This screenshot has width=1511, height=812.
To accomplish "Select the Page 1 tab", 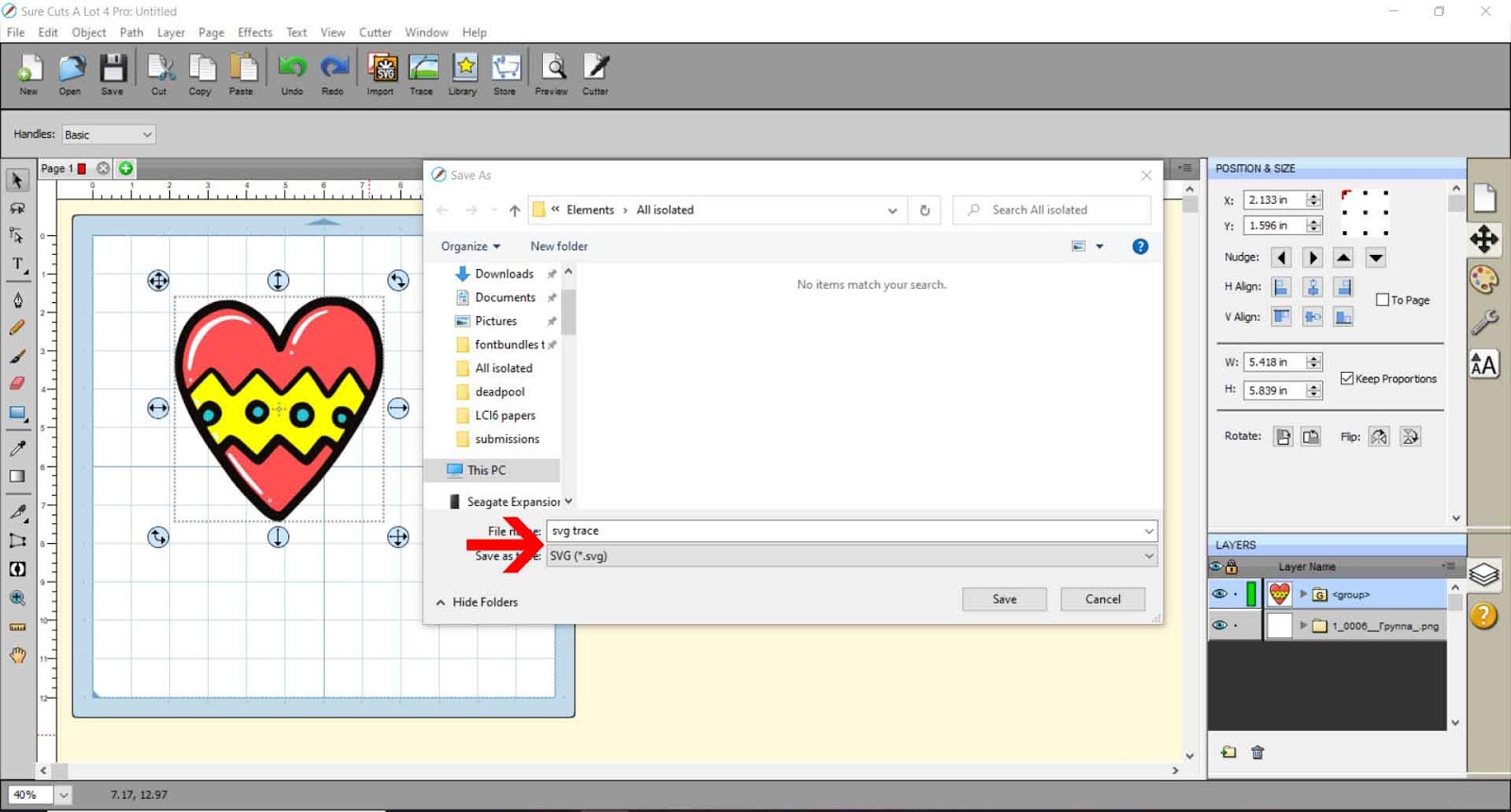I will click(x=57, y=168).
